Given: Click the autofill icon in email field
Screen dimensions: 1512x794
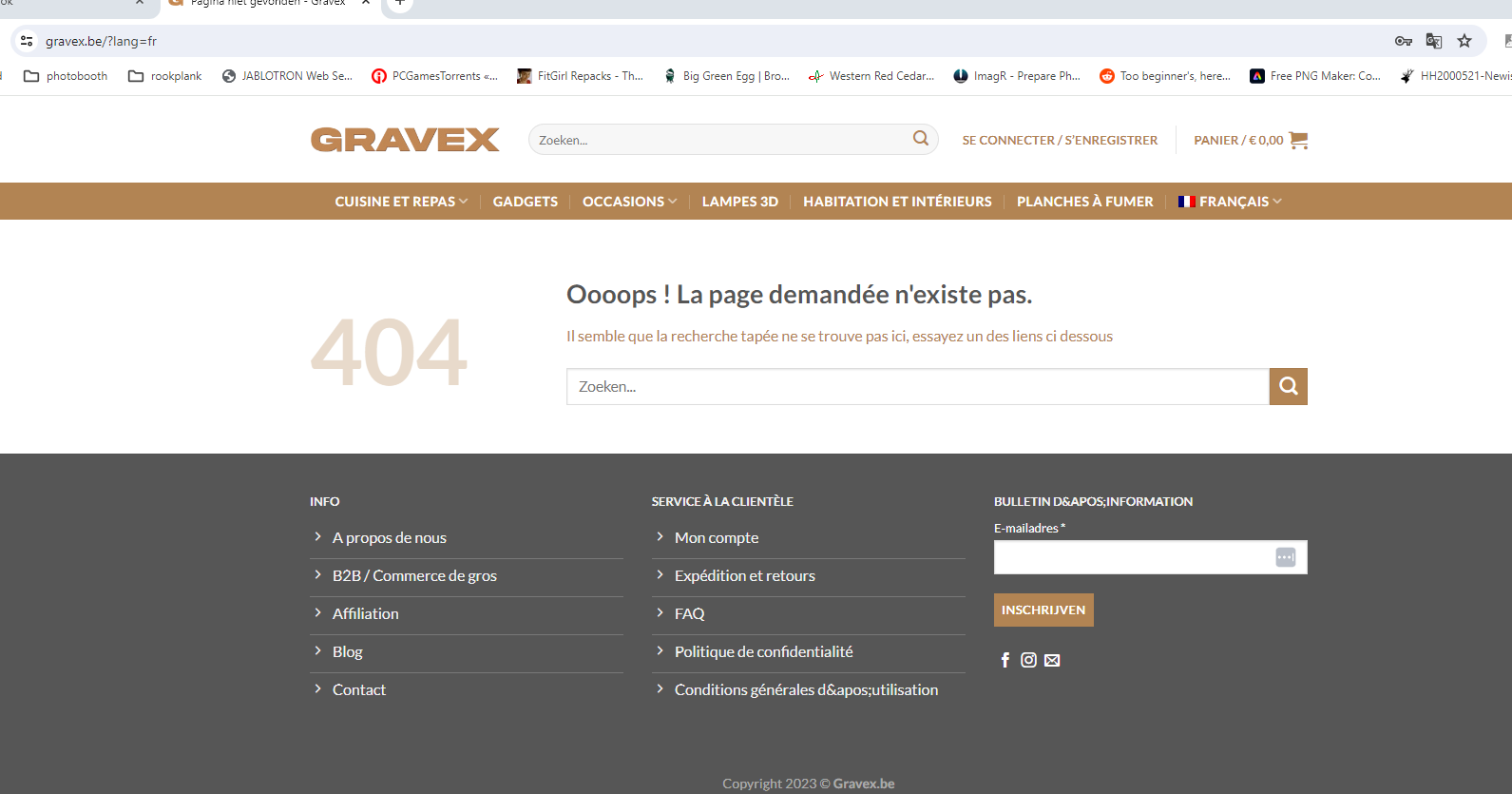Looking at the screenshot, I should tap(1286, 557).
